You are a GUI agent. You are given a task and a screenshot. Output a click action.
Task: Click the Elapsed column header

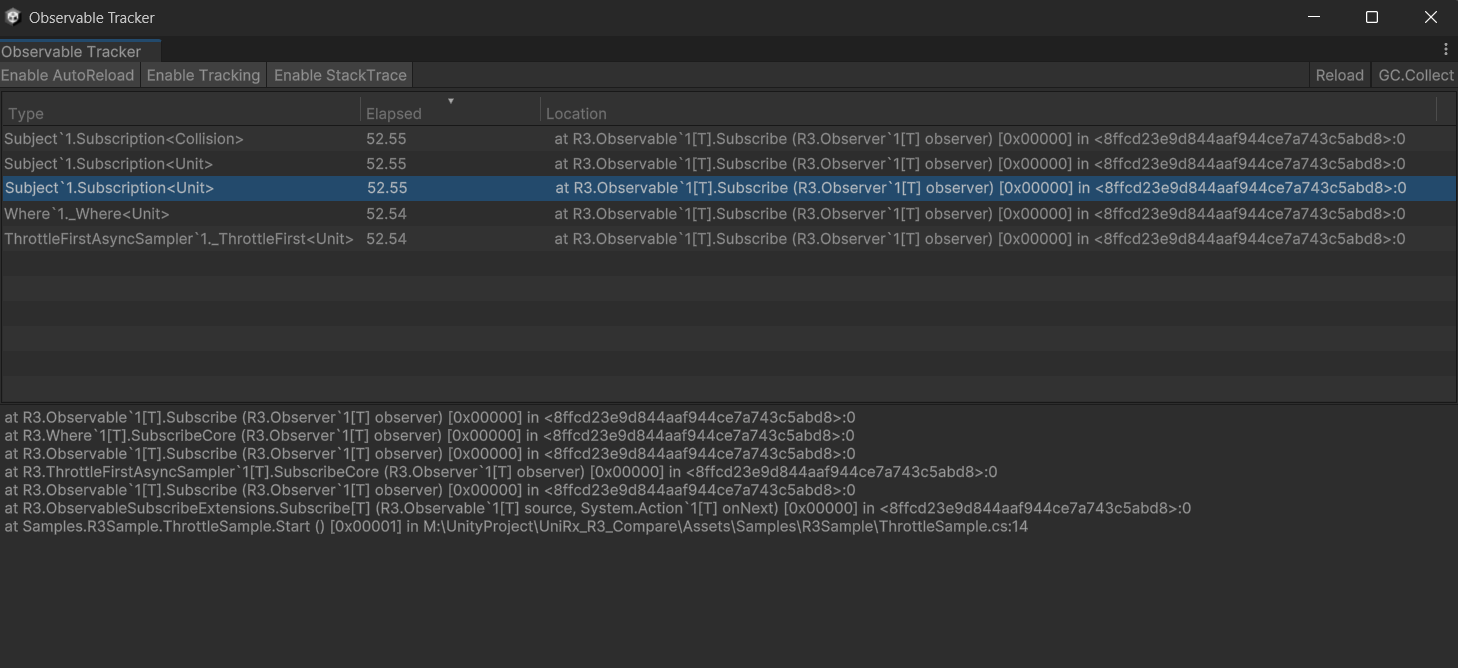click(x=394, y=113)
